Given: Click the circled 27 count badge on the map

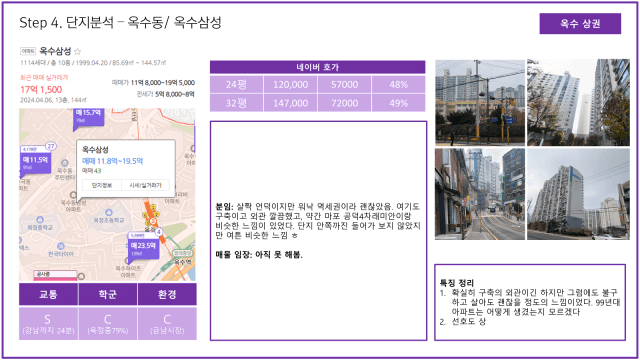Looking at the screenshot, I should 51,146.
